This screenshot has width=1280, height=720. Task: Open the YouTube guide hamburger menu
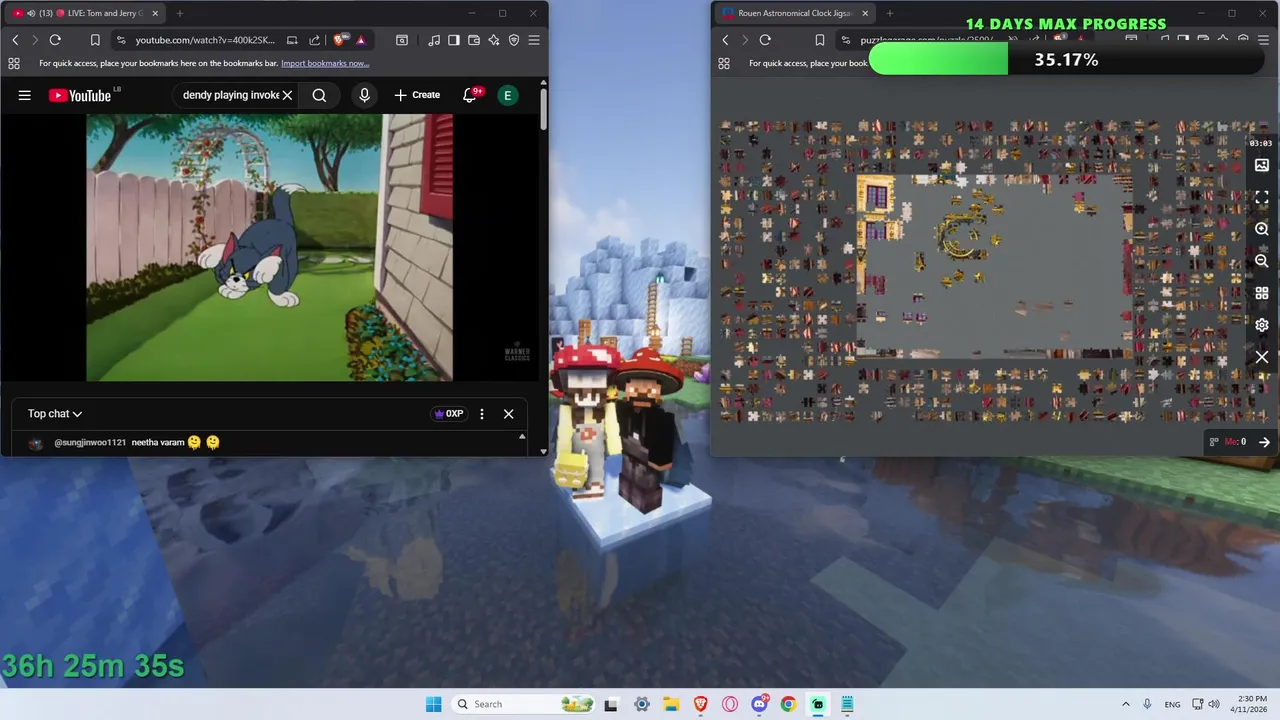[25, 95]
